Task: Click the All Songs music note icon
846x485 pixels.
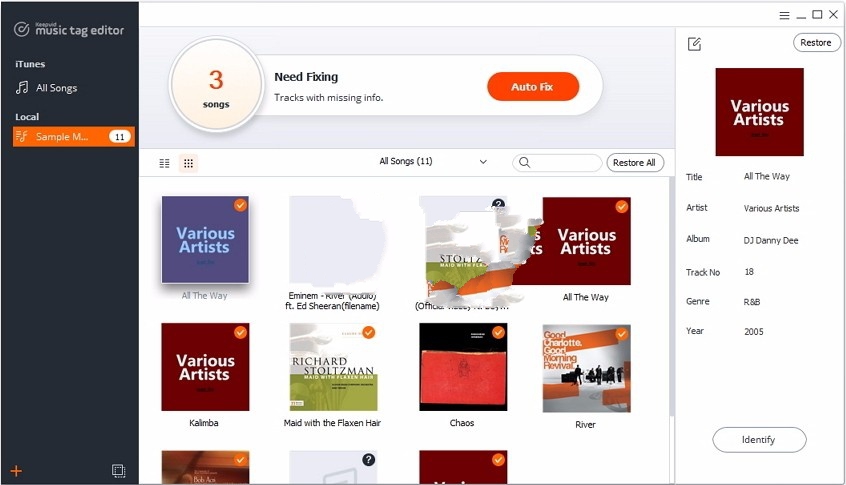Action: [22, 87]
